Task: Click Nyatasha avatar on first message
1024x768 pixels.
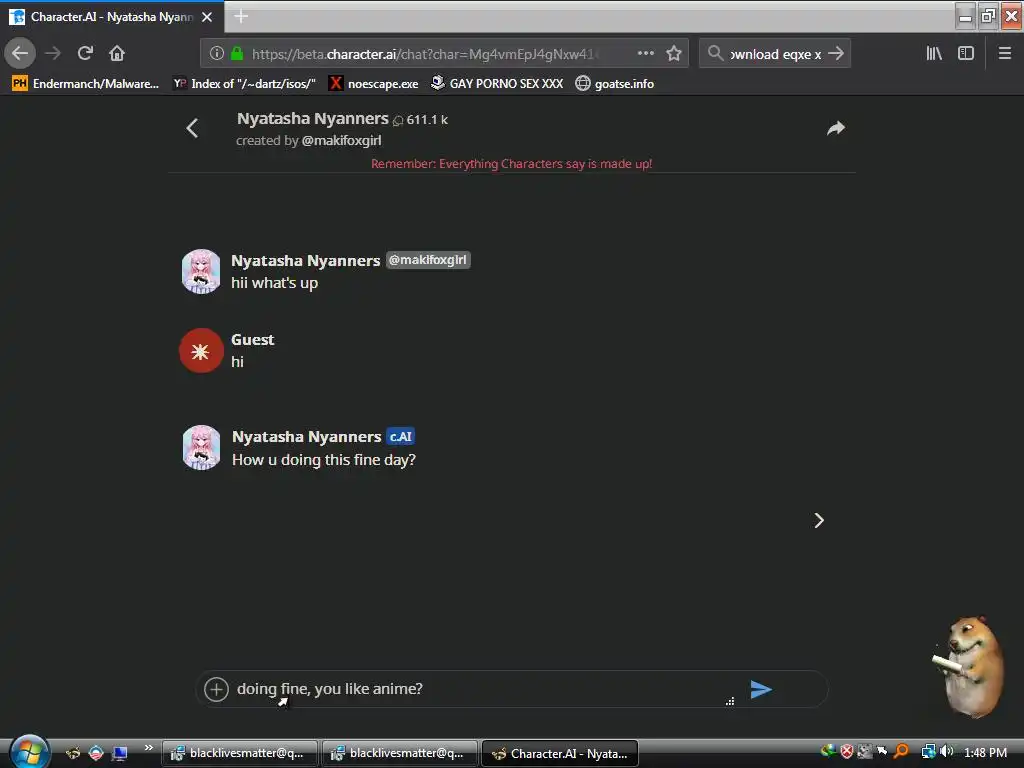Action: 201,271
